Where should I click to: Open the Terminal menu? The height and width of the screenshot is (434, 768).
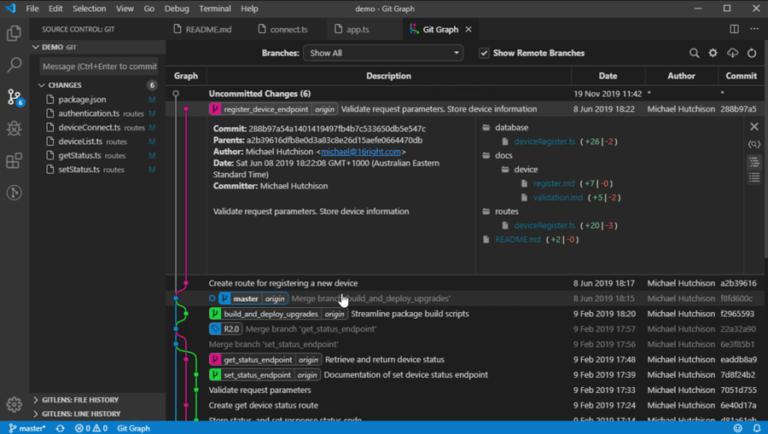click(215, 8)
